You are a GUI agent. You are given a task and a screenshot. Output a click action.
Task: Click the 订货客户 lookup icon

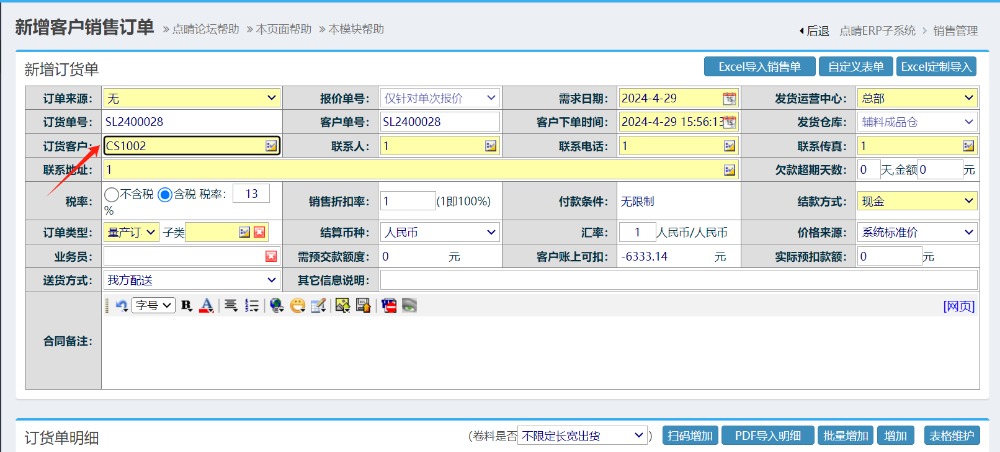pos(271,146)
